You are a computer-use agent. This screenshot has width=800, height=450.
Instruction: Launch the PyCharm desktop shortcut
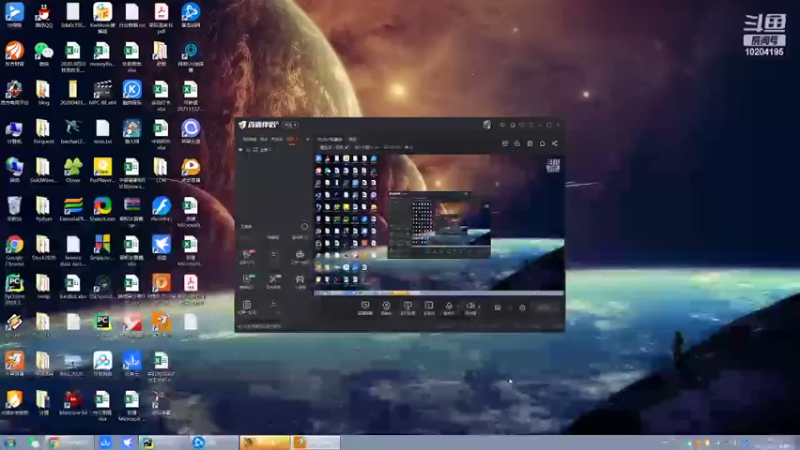tap(14, 289)
